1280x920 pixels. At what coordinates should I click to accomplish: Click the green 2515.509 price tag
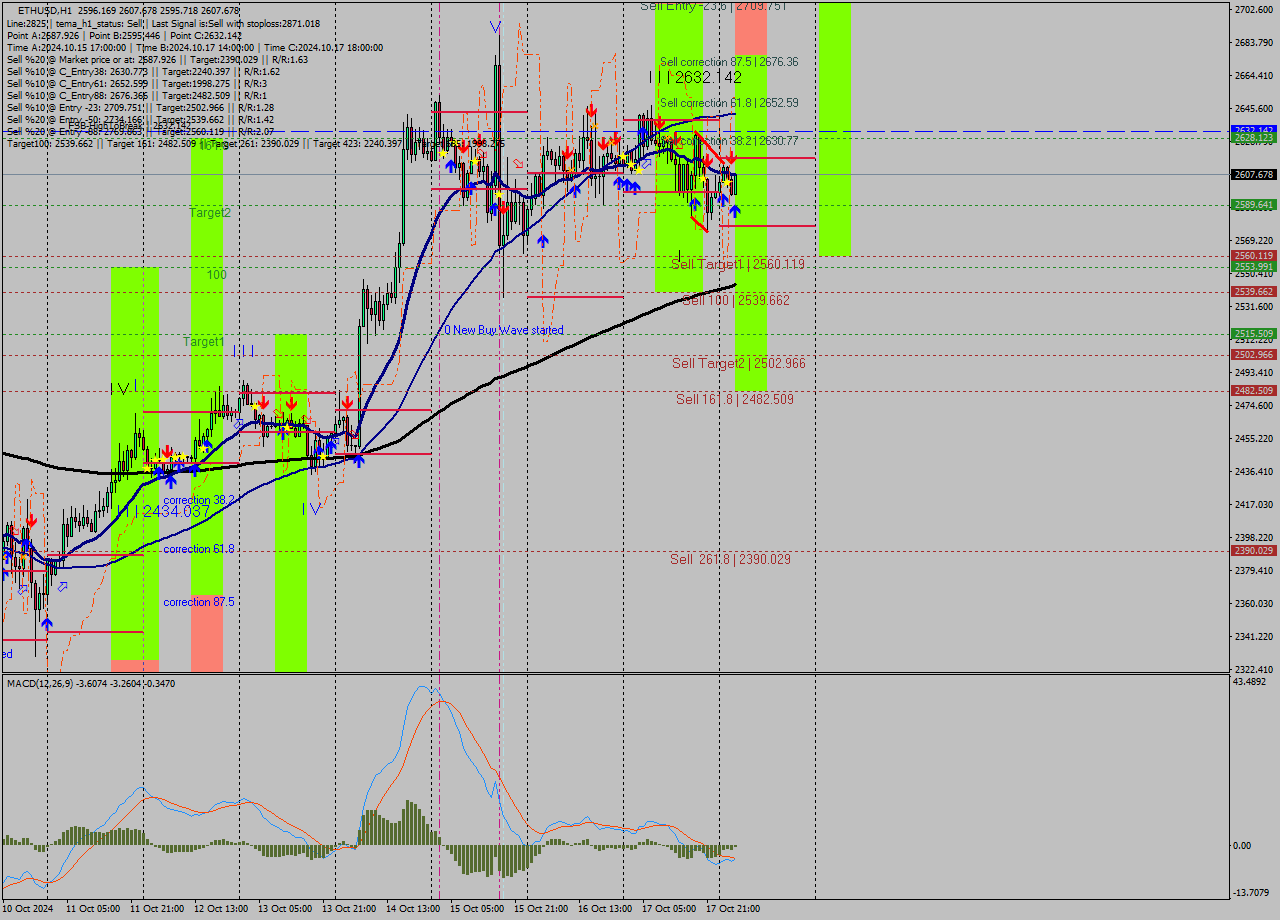pos(1253,334)
